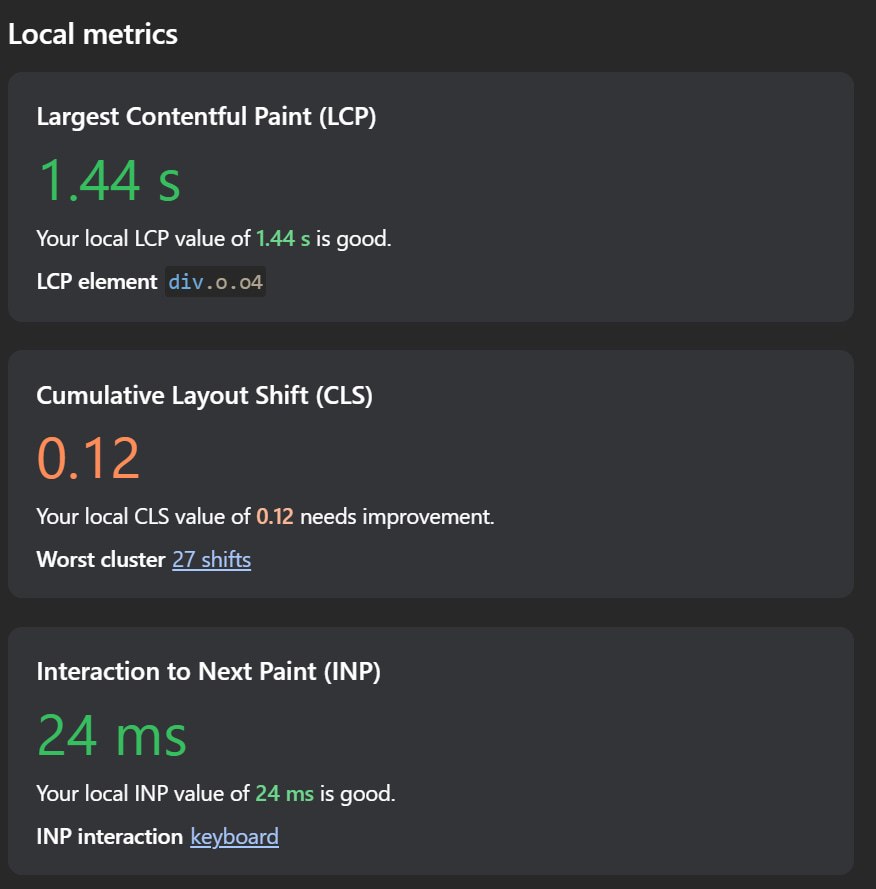Click the large 1.44 s LCP value
The height and width of the screenshot is (889, 876).
(109, 181)
